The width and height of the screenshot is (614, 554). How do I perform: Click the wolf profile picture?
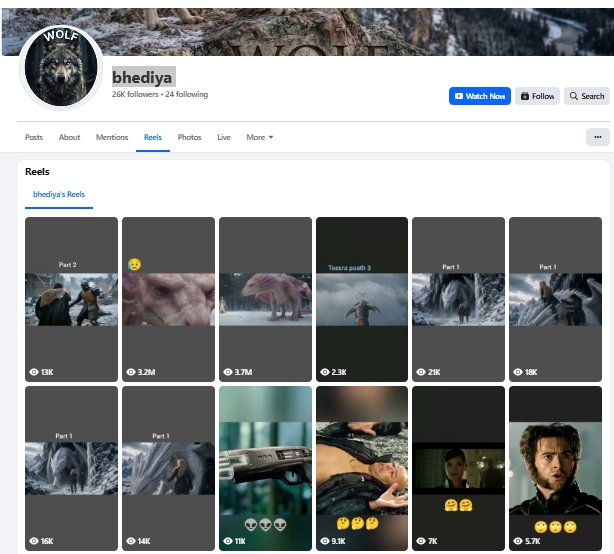pyautogui.click(x=61, y=67)
